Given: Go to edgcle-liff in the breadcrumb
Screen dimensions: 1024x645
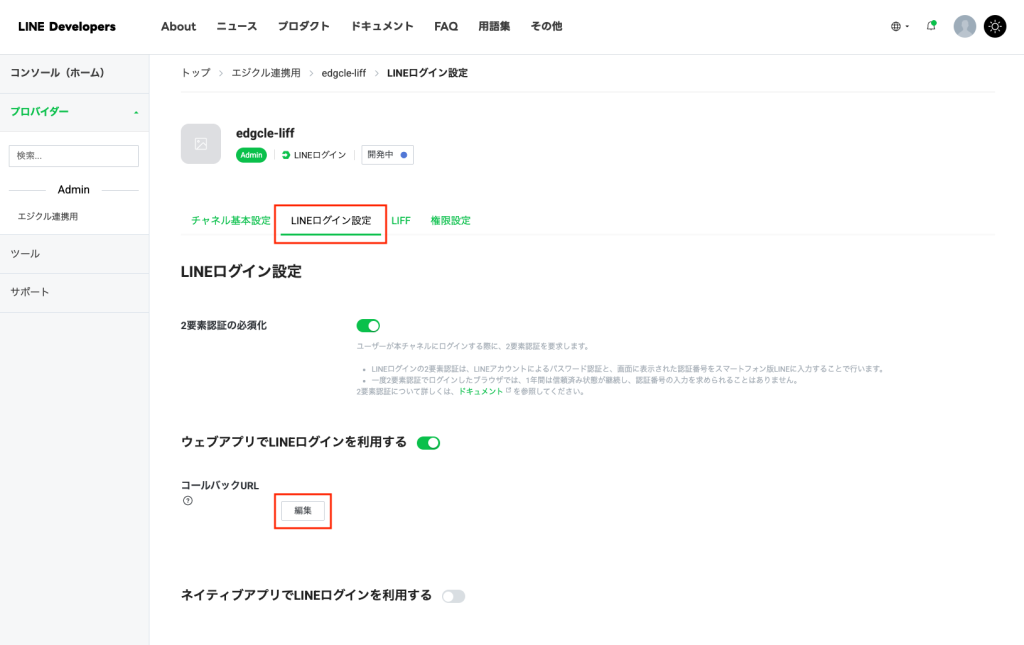Looking at the screenshot, I should click(344, 73).
